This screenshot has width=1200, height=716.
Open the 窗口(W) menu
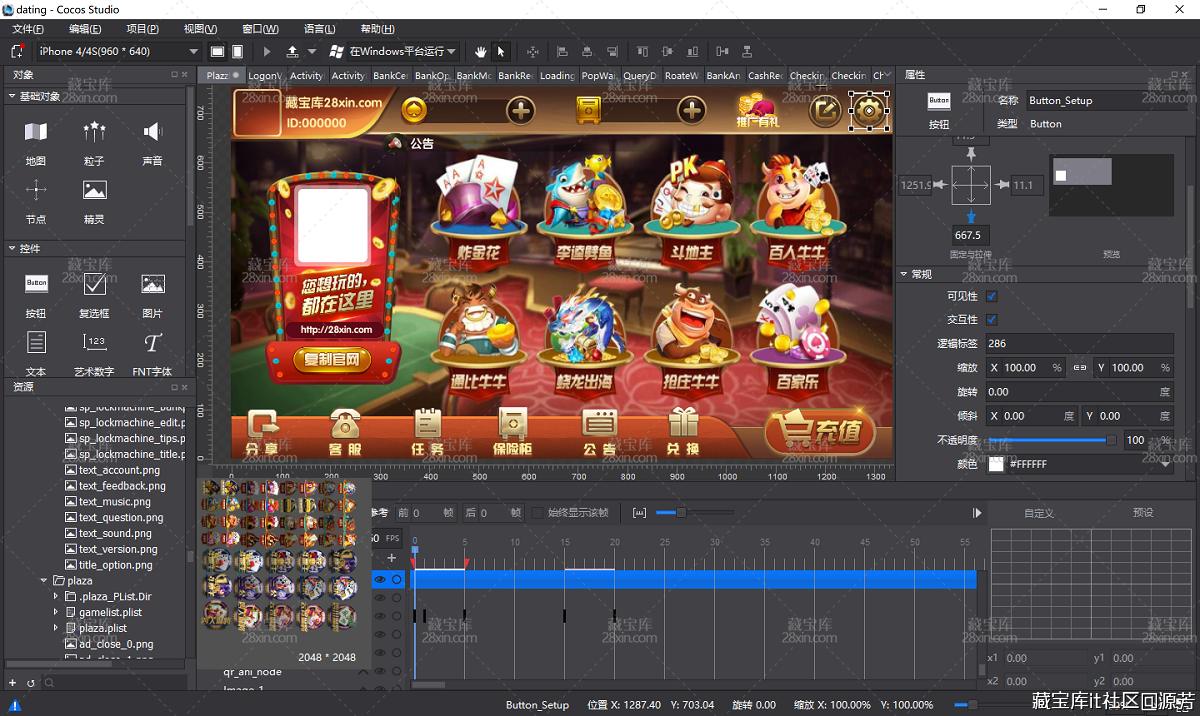260,29
